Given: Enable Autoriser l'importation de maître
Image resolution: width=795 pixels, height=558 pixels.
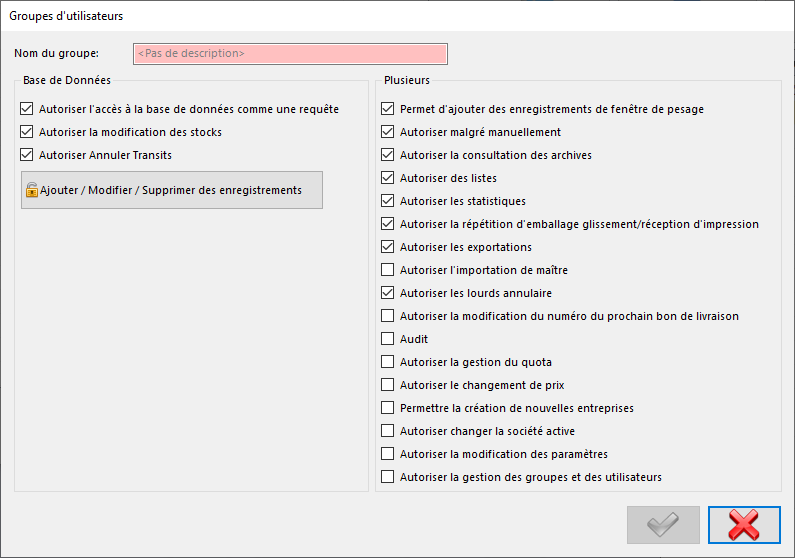Looking at the screenshot, I should [x=387, y=270].
